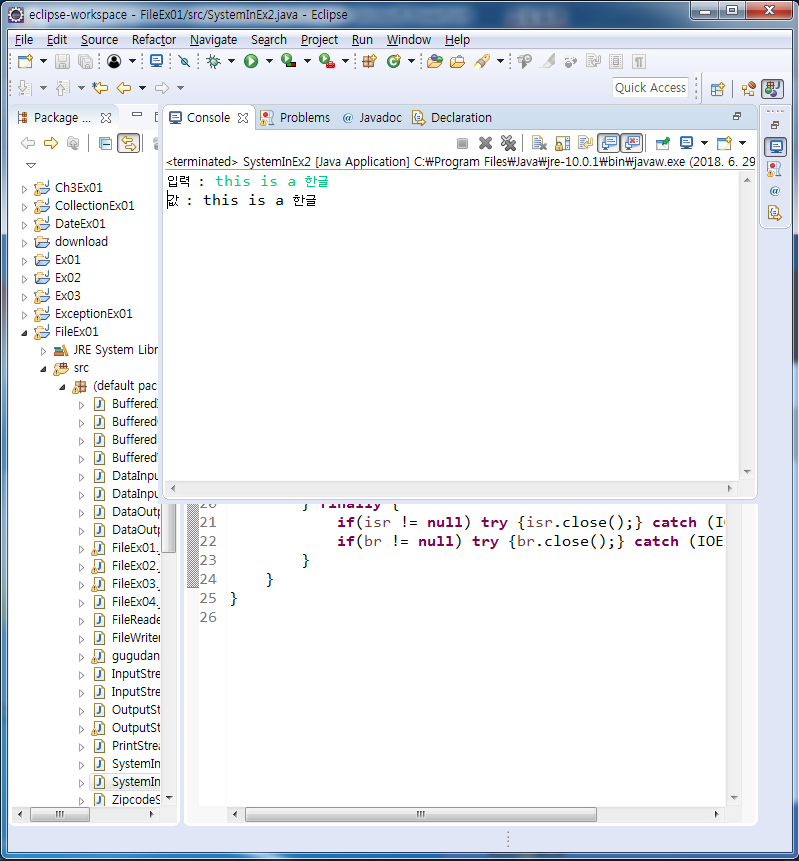Click the Open Task folder icon

(x=457, y=62)
